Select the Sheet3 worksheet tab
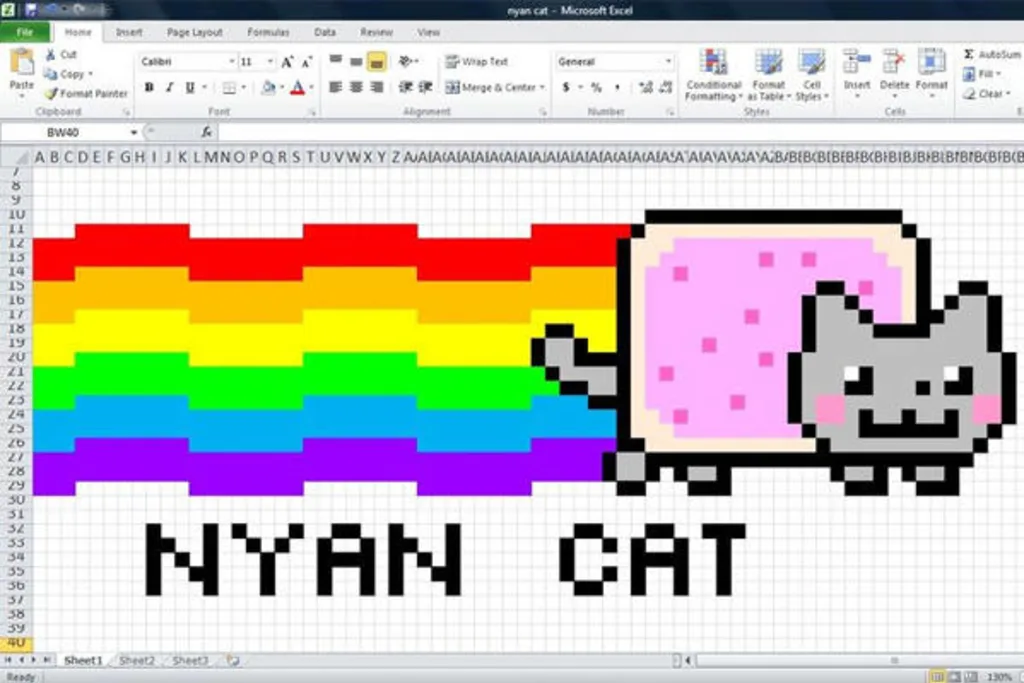 [x=190, y=660]
